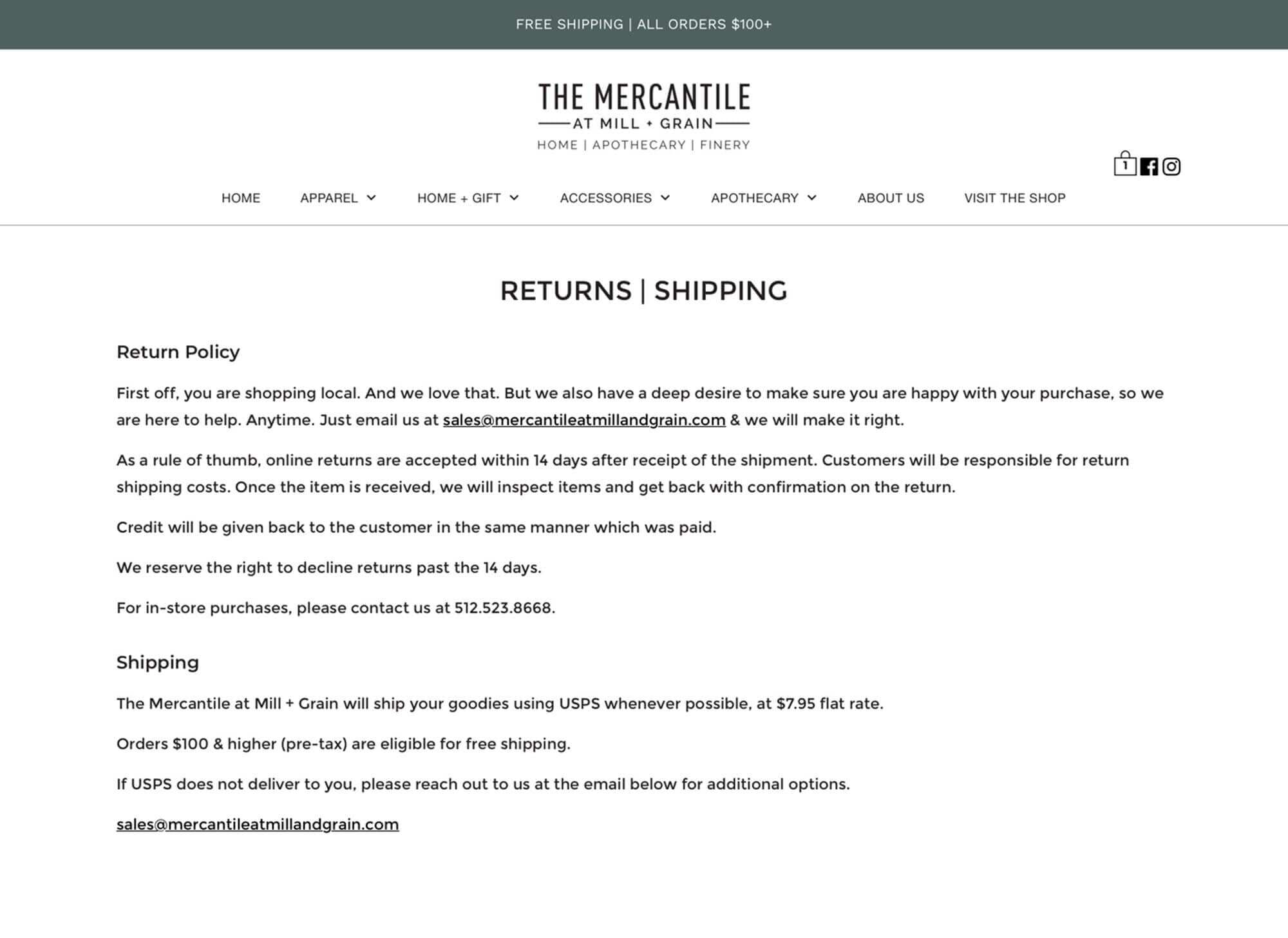Image resolution: width=1288 pixels, height=938 pixels.
Task: Go to the Home menu item
Action: coord(241,198)
